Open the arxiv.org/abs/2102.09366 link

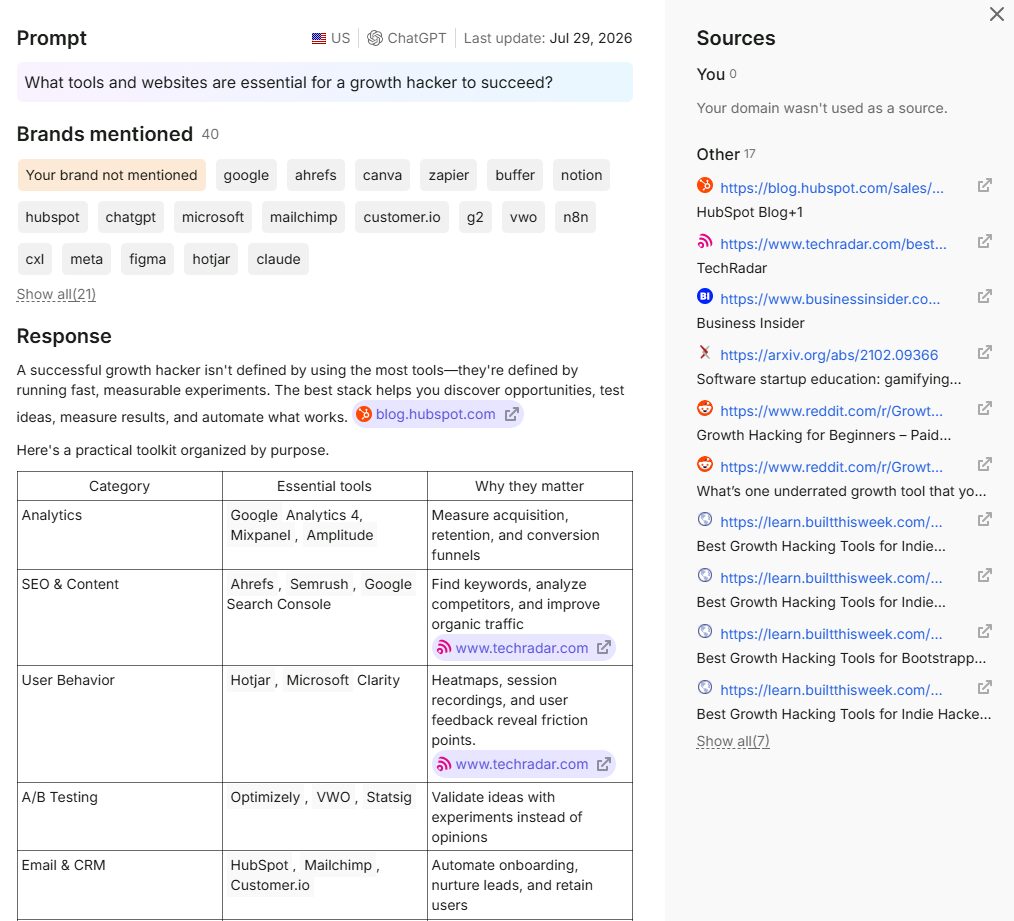coord(828,355)
